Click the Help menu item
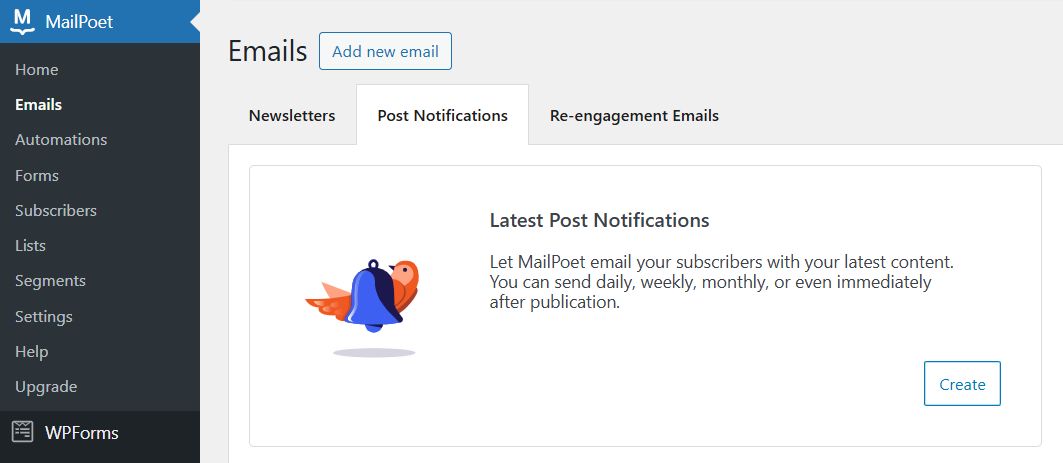 coord(32,352)
